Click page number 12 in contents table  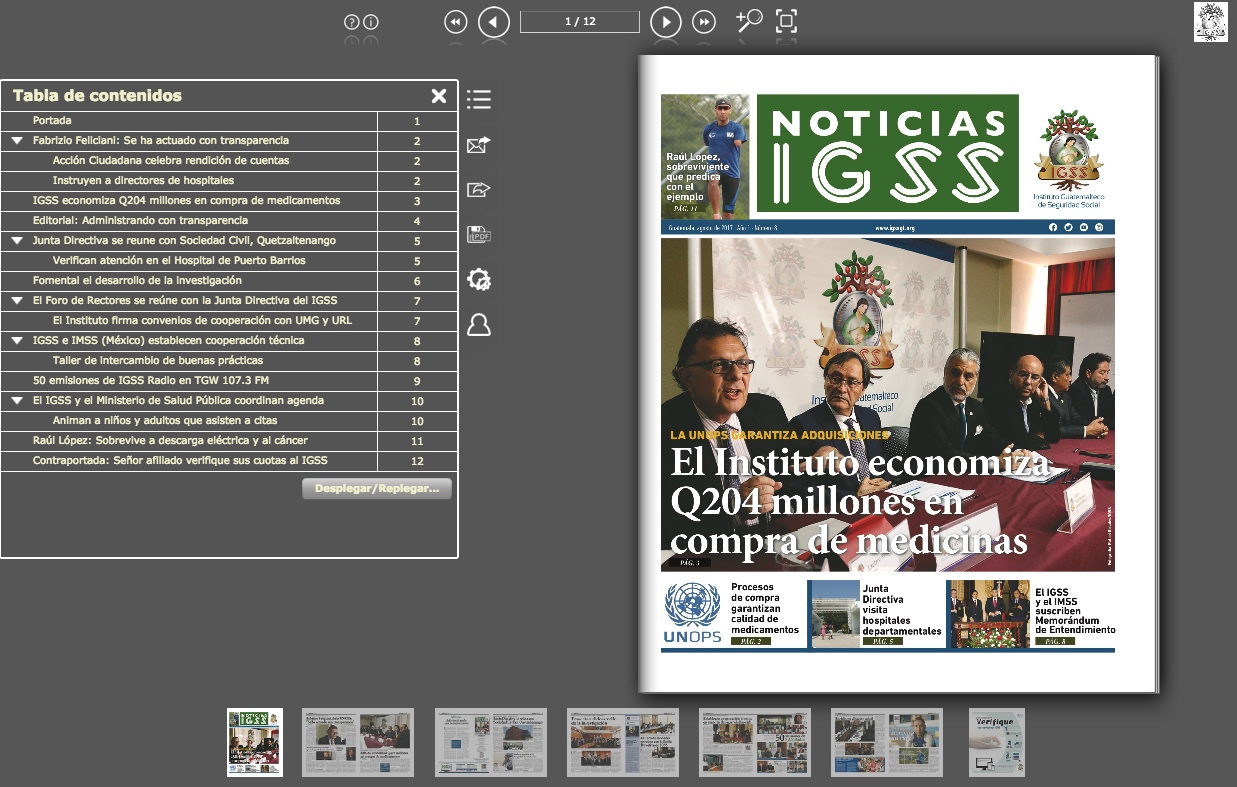click(417, 461)
